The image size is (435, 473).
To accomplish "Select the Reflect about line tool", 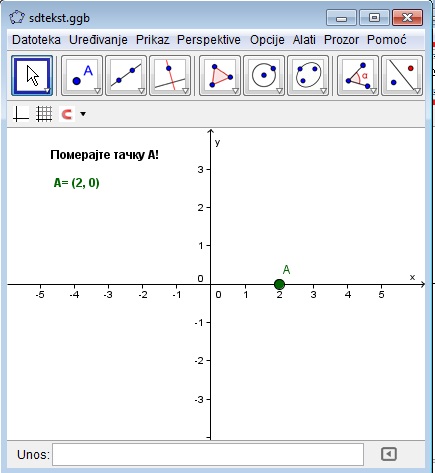I will 402,76.
